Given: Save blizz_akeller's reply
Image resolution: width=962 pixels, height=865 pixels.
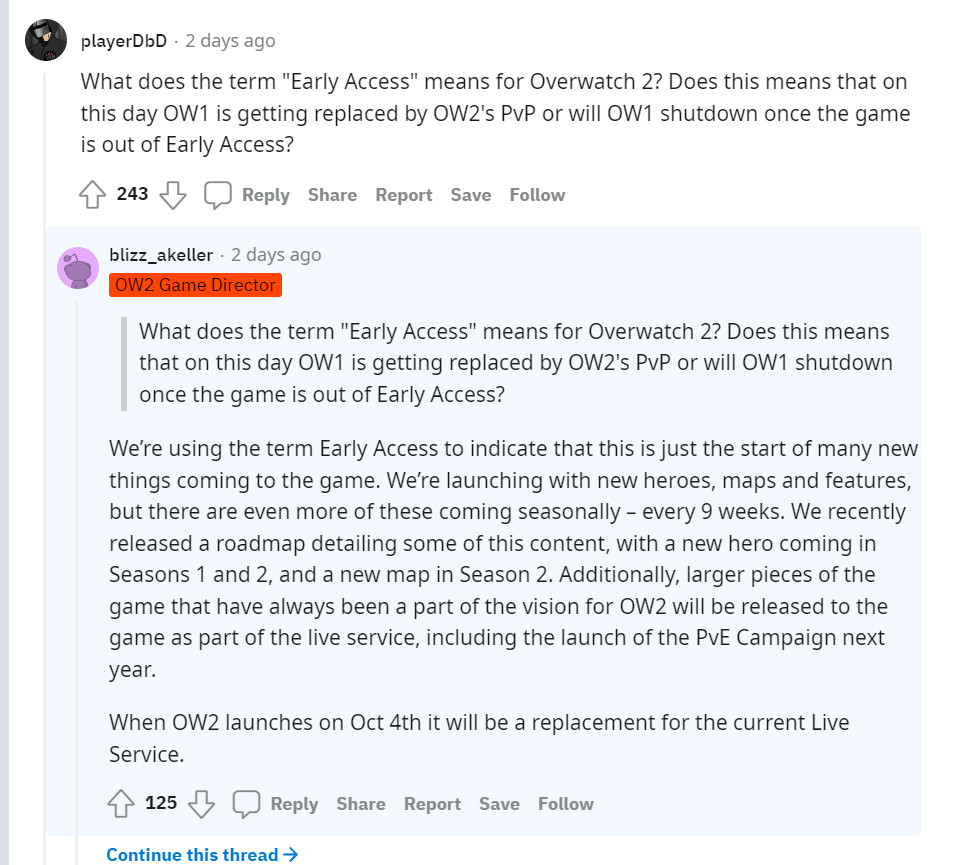Looking at the screenshot, I should [x=499, y=804].
